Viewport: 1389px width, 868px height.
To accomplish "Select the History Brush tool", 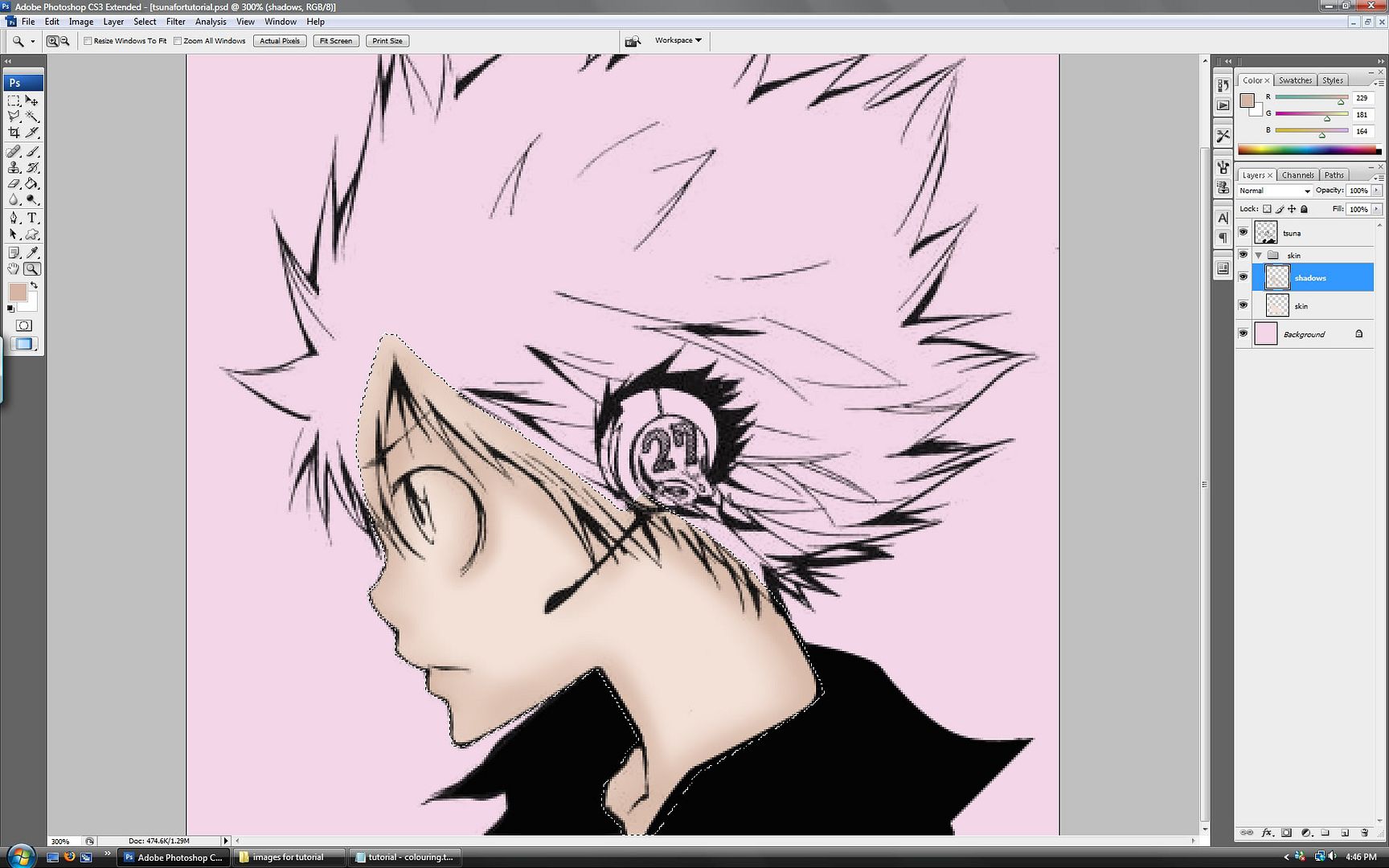I will tap(32, 168).
